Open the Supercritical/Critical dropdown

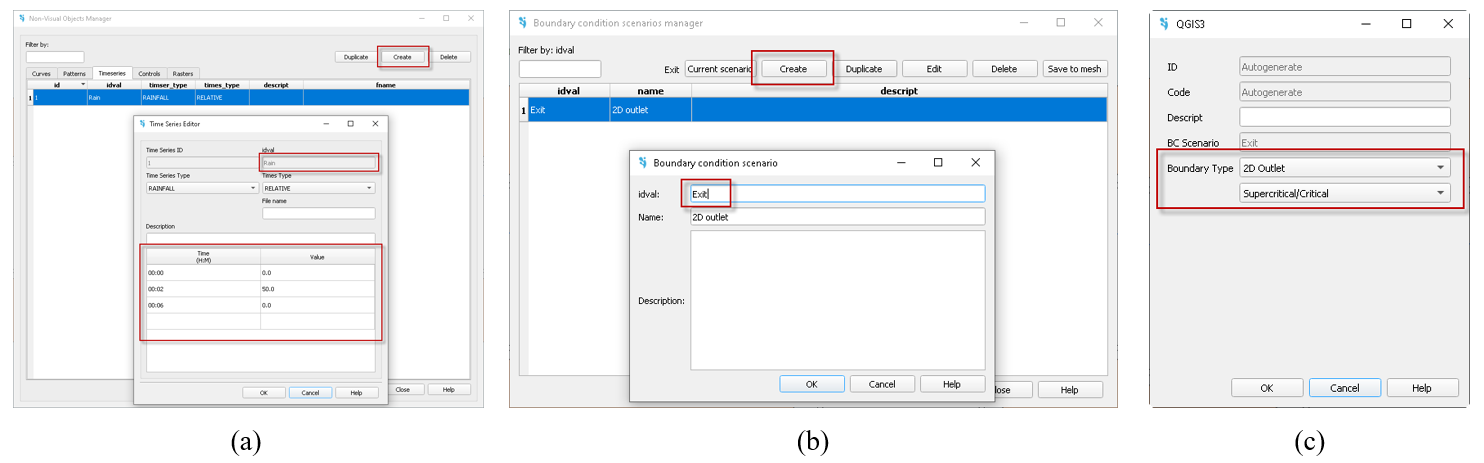(1344, 193)
